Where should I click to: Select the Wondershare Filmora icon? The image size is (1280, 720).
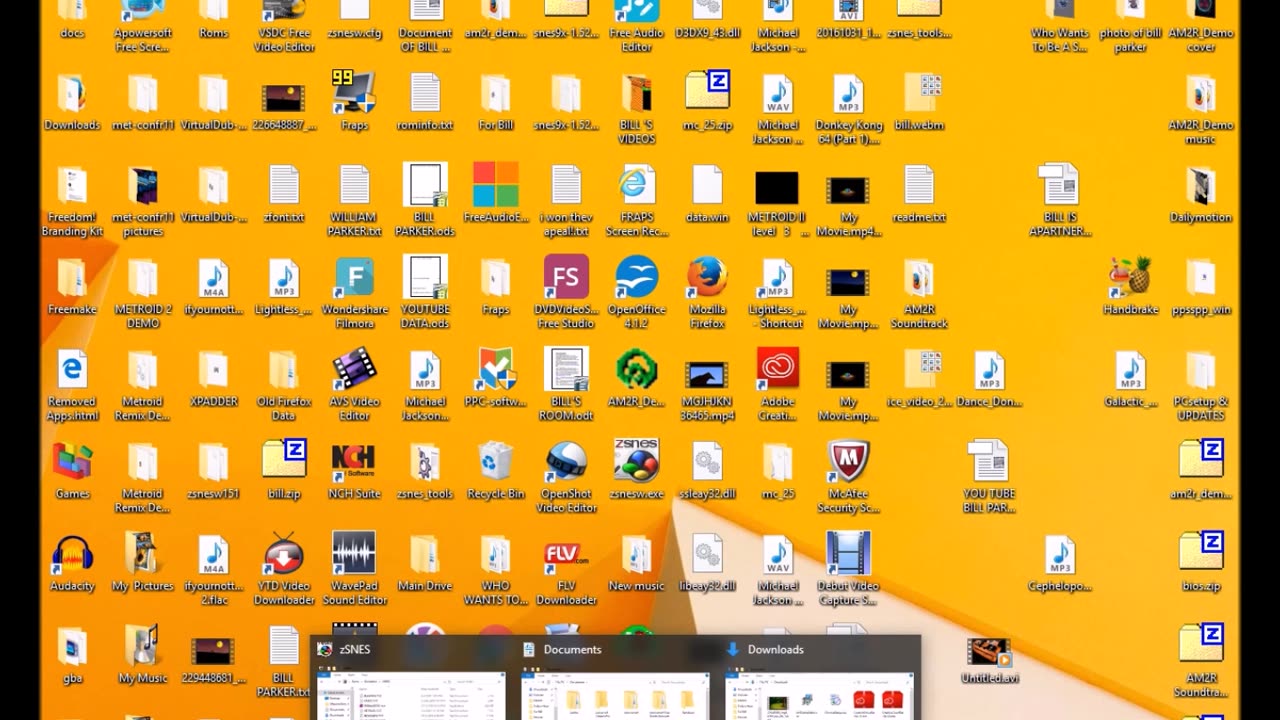tap(354, 279)
